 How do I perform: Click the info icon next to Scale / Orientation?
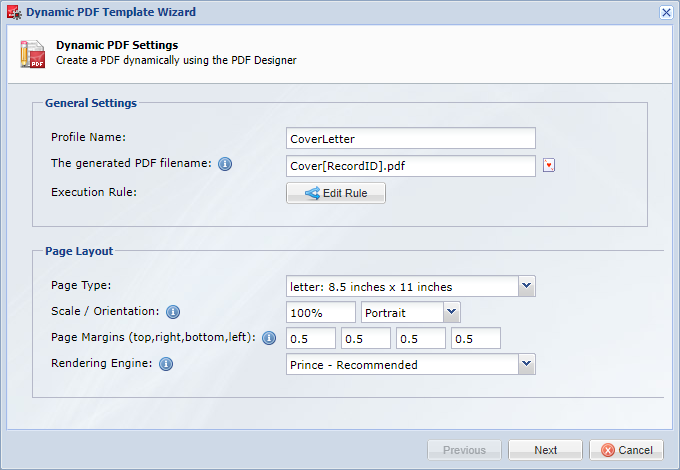click(x=173, y=312)
